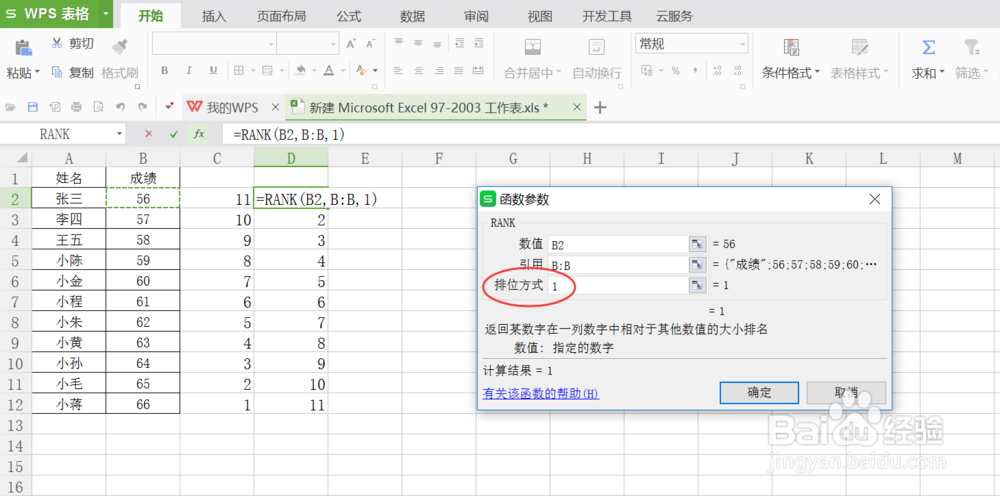
Task: Open 有关该函数的帮助 link
Action: (541, 394)
